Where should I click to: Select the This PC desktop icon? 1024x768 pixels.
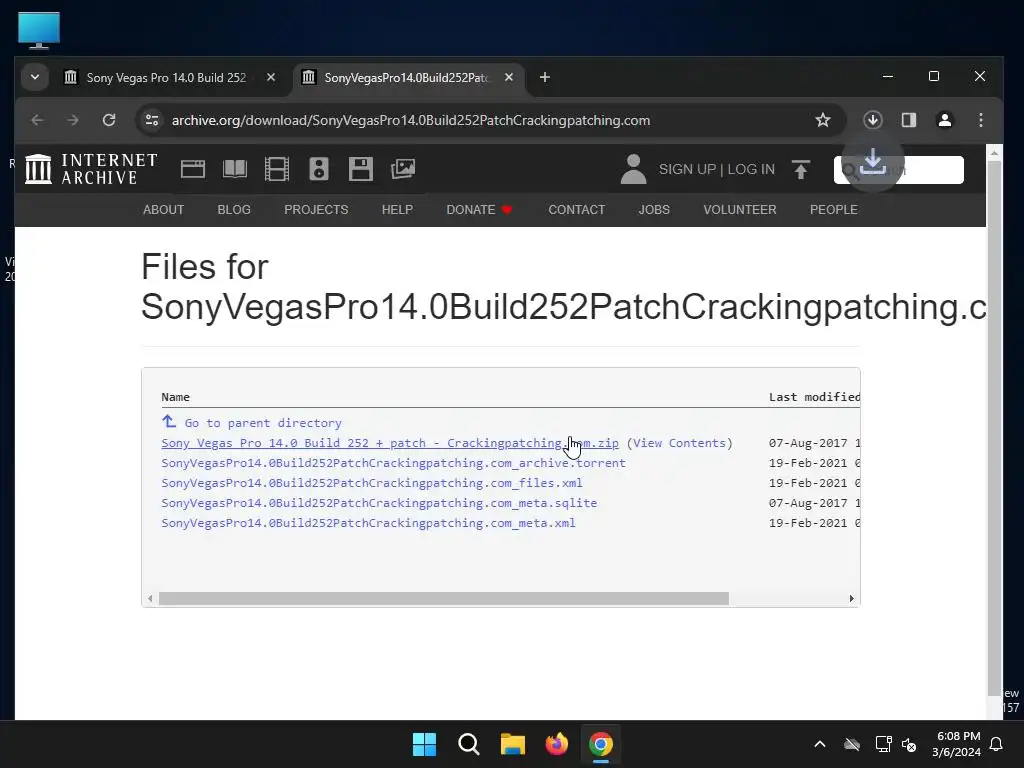coord(39,31)
